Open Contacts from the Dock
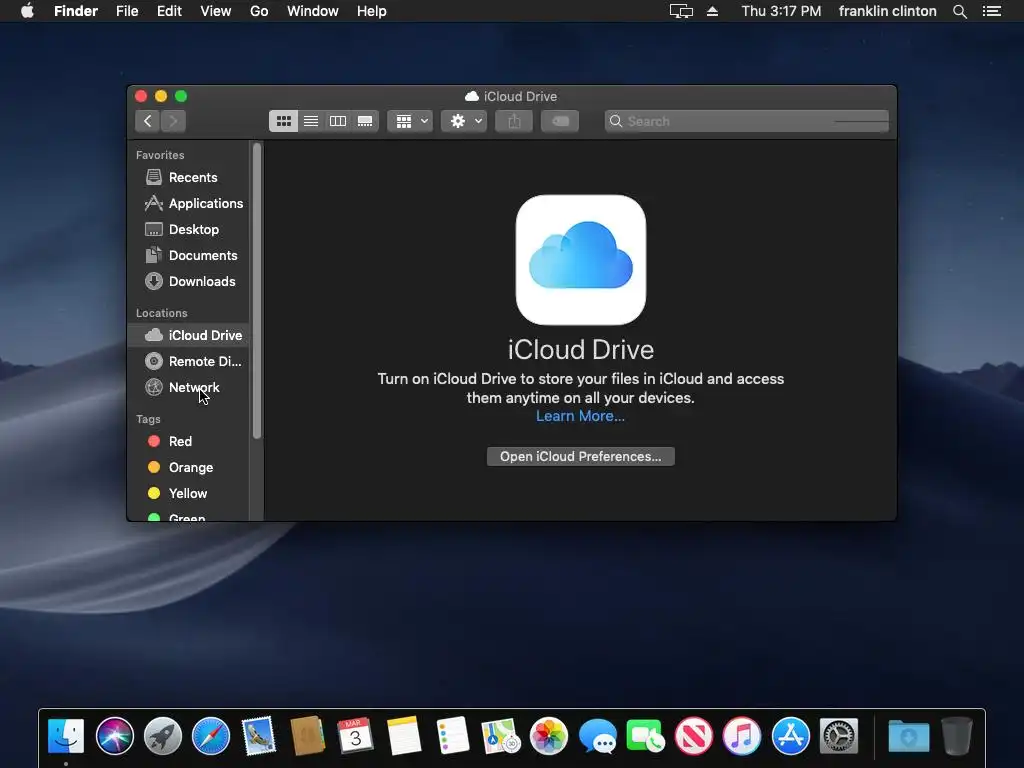The height and width of the screenshot is (768, 1024). point(308,736)
